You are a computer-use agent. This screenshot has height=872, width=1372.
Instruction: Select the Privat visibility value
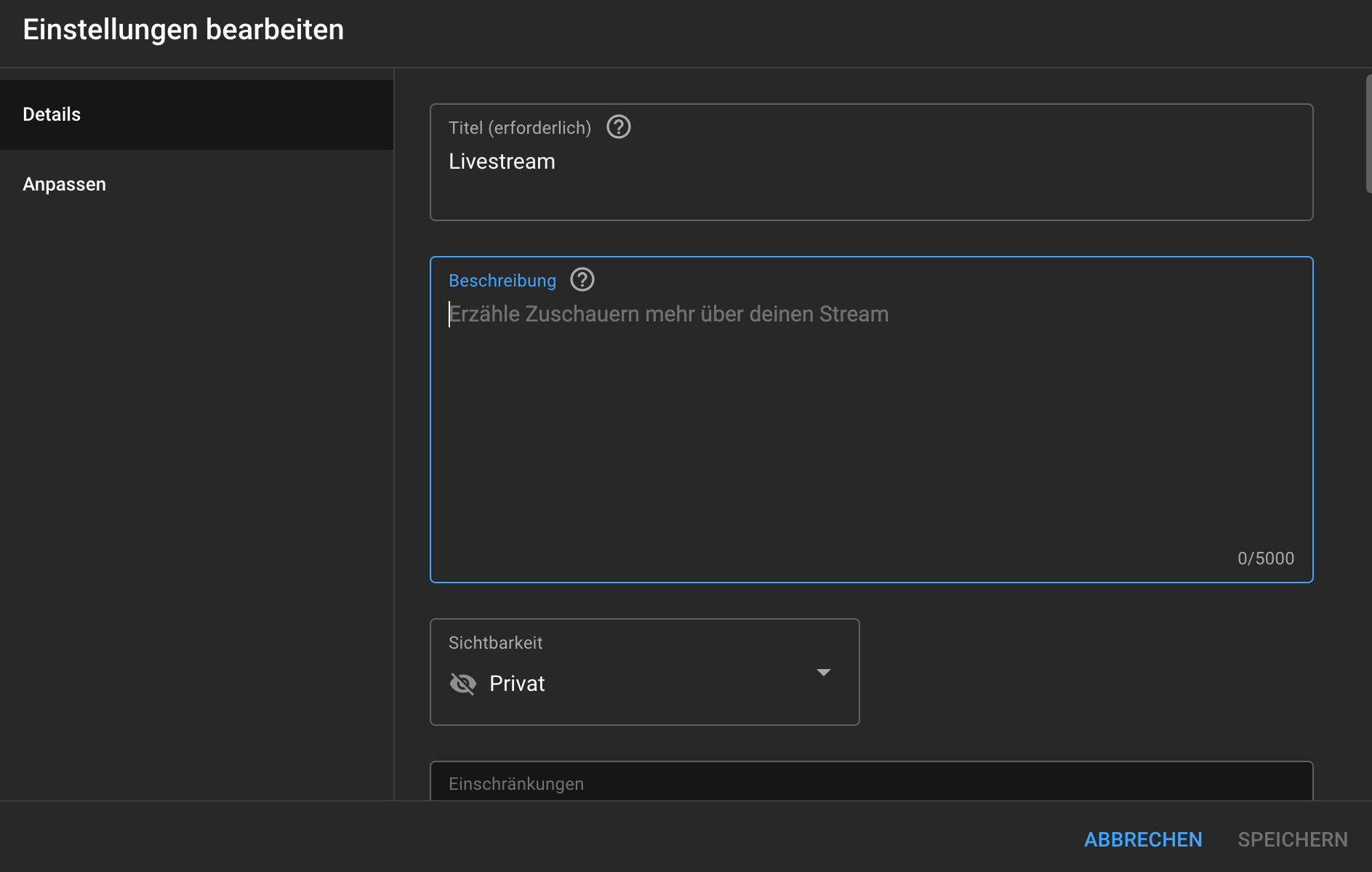click(x=517, y=684)
